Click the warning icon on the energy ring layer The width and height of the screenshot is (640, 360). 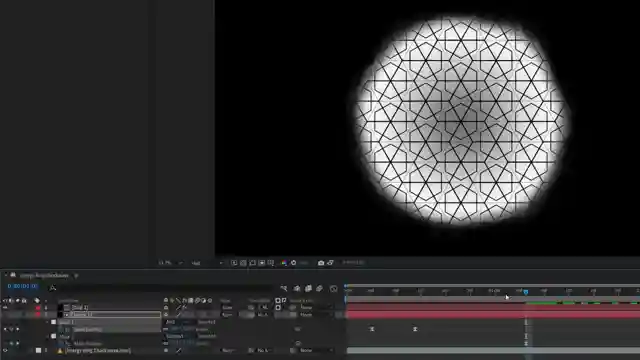pos(60,351)
